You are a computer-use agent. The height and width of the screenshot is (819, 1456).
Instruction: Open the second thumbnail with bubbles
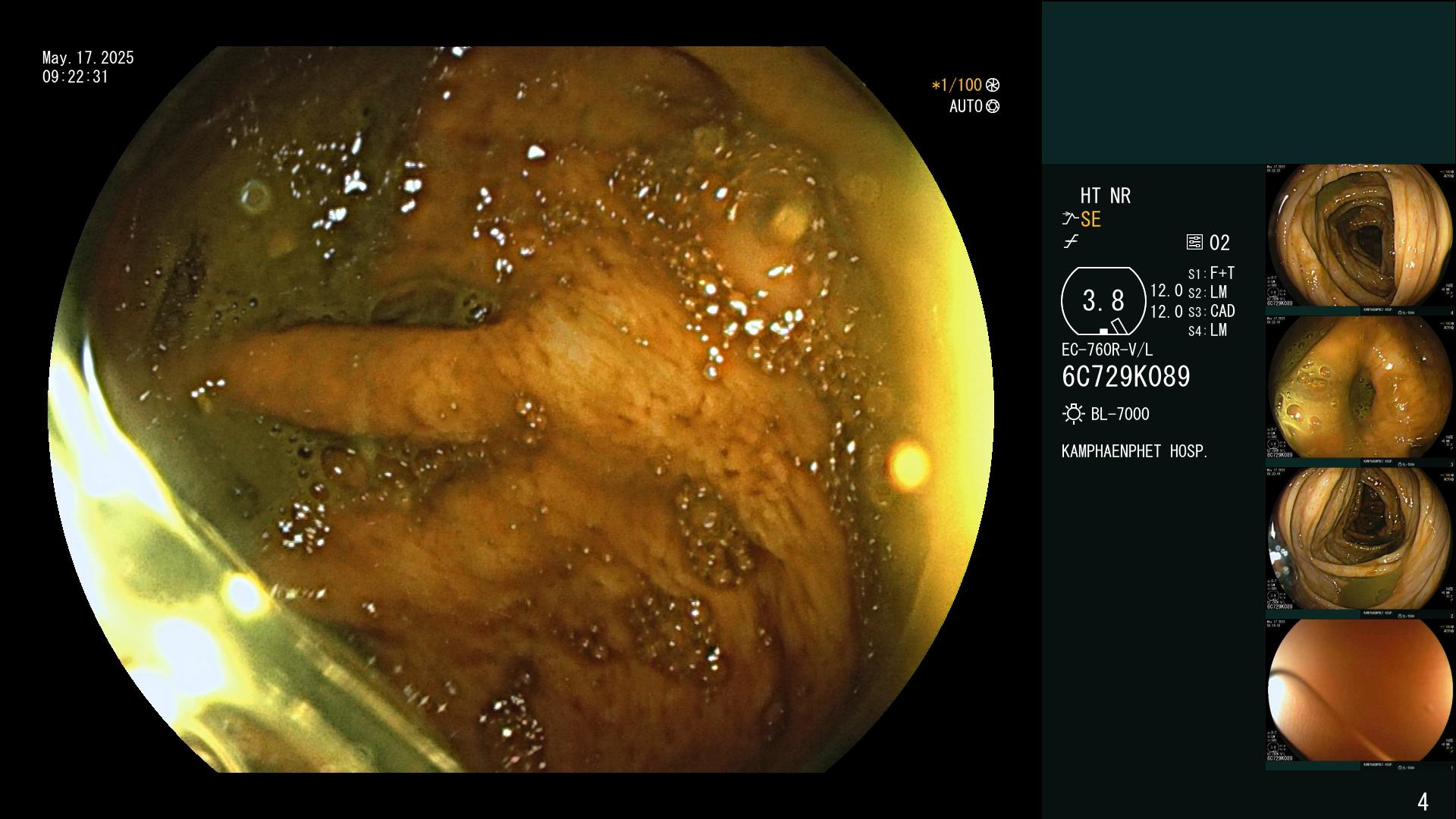point(1359,391)
